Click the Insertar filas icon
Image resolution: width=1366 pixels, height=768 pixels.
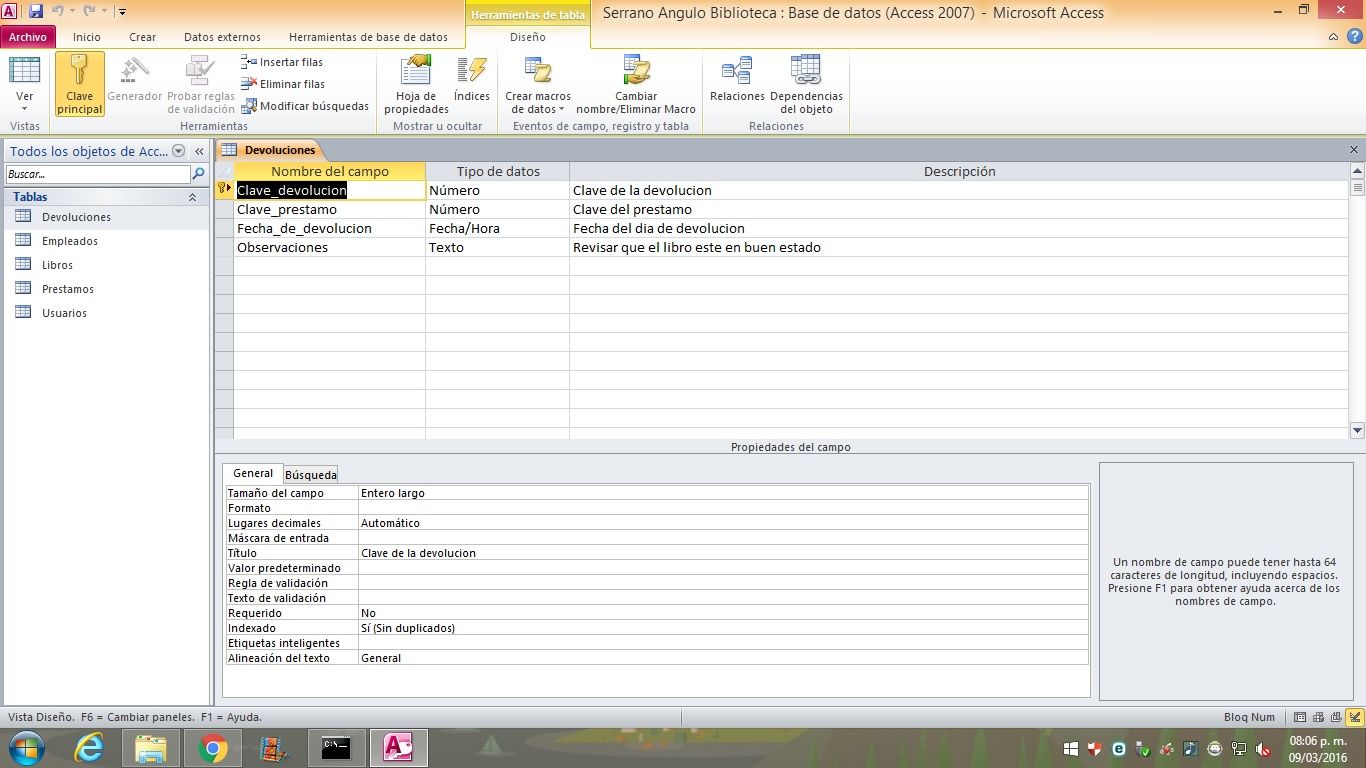[x=250, y=62]
